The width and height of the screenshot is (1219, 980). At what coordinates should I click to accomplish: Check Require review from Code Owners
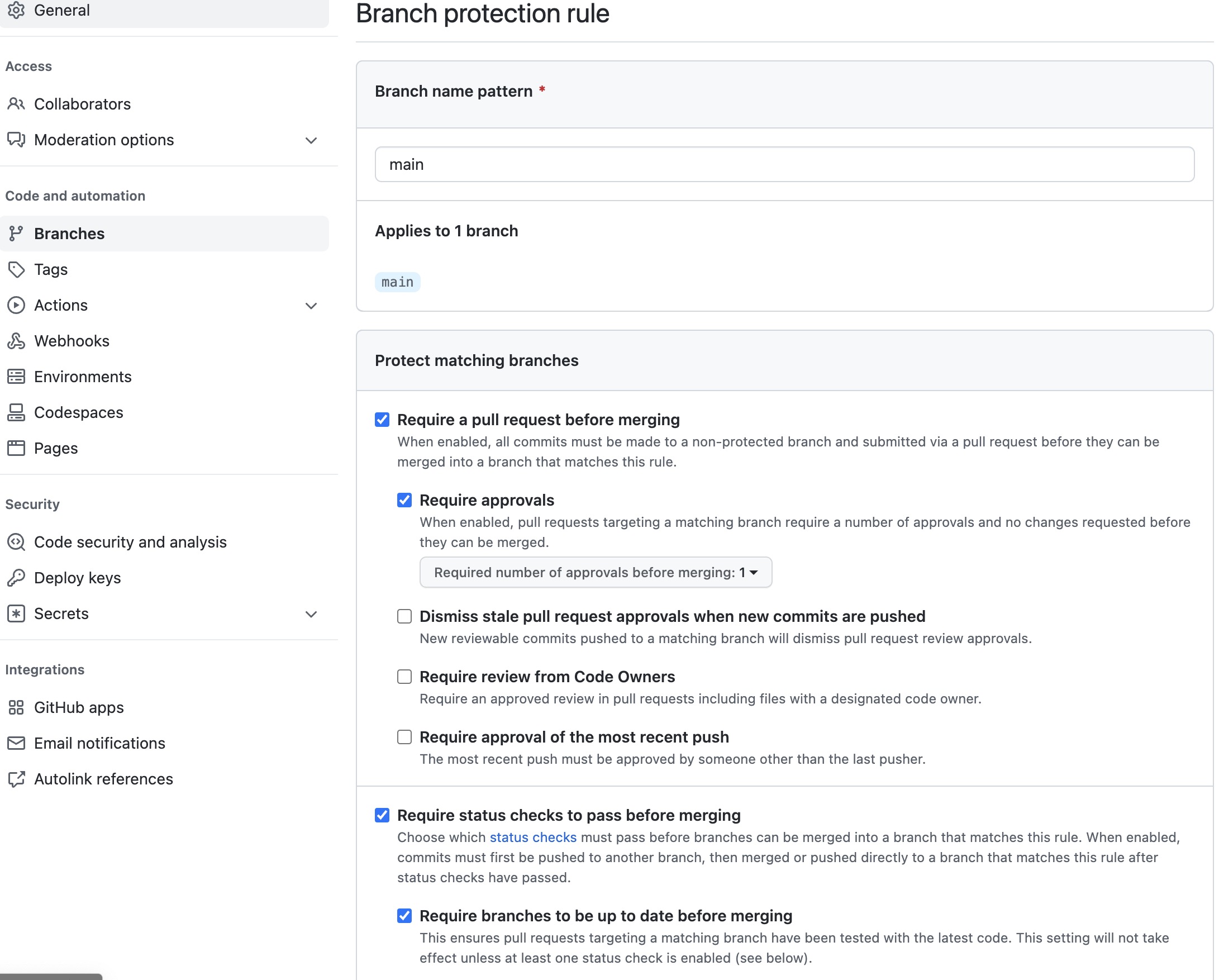point(404,677)
